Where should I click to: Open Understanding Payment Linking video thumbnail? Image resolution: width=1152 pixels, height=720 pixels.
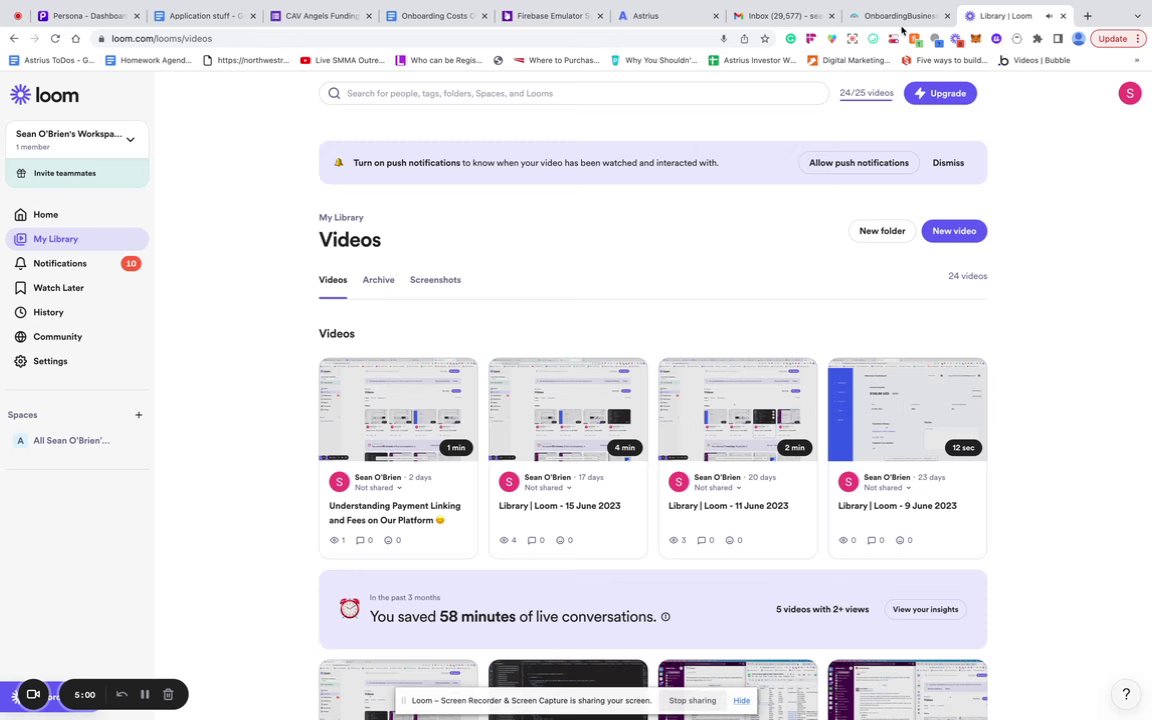398,409
